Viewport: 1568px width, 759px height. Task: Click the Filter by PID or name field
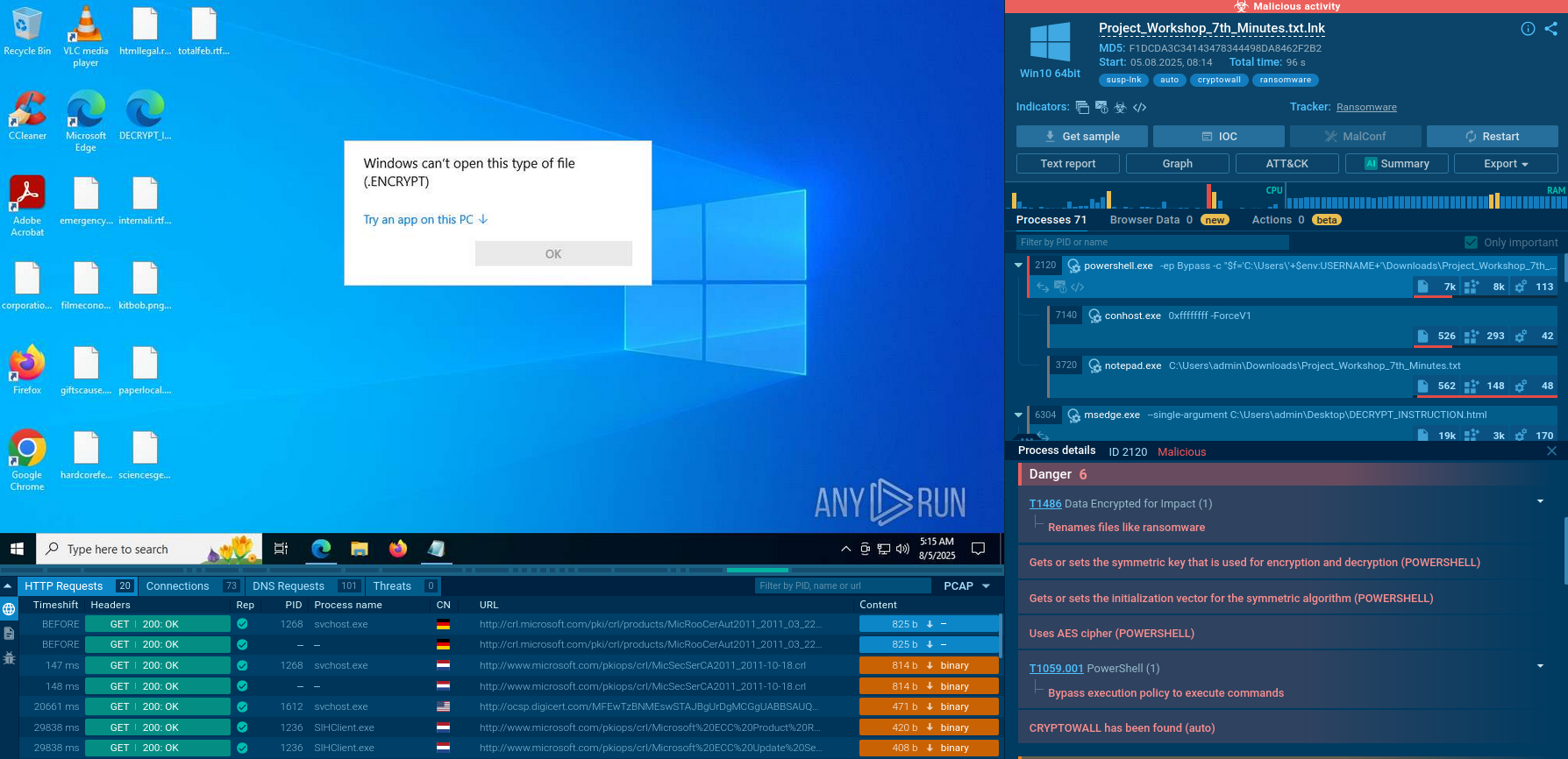coord(1152,242)
